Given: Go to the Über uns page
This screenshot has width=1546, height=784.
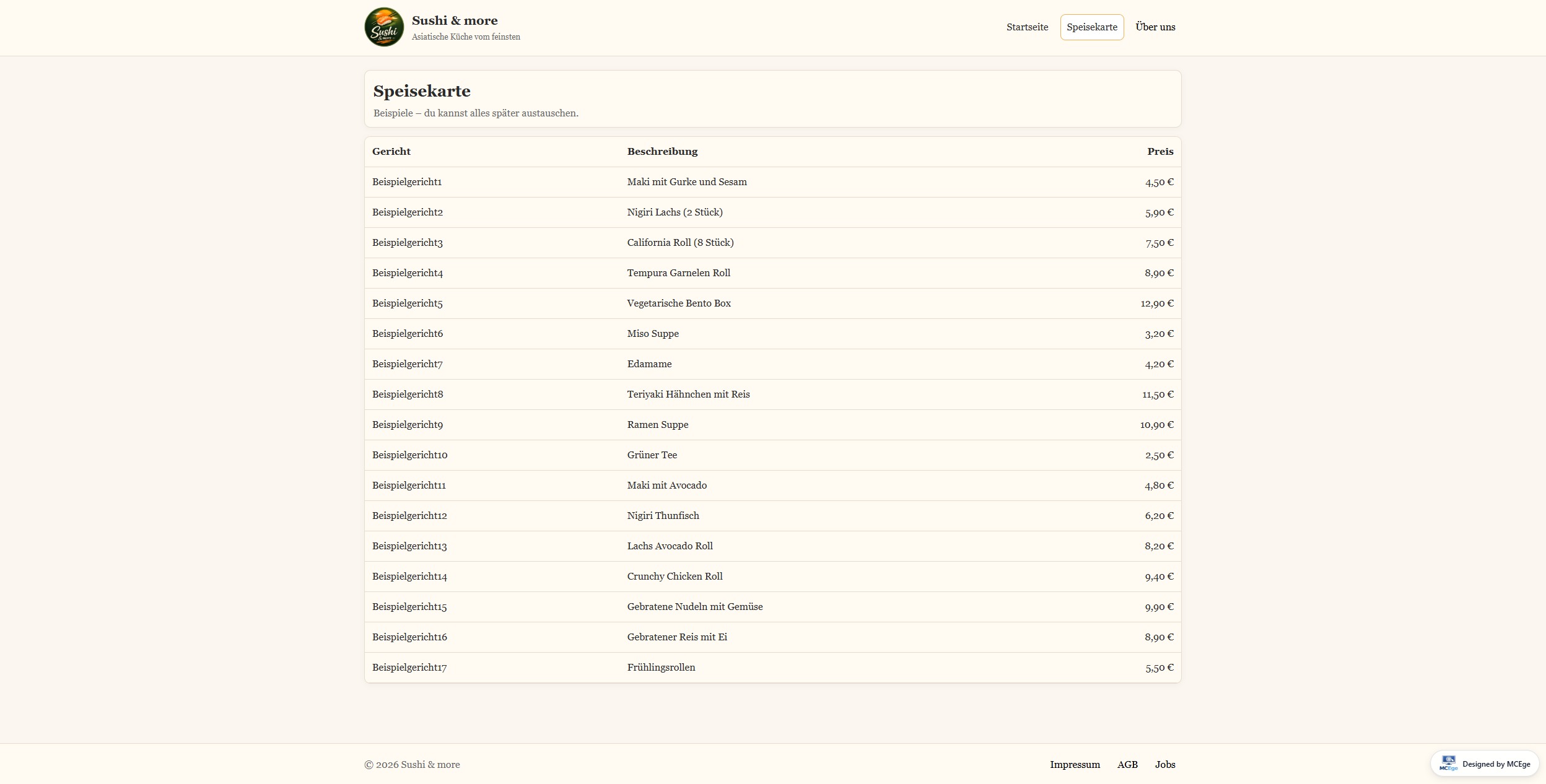Looking at the screenshot, I should [1155, 27].
